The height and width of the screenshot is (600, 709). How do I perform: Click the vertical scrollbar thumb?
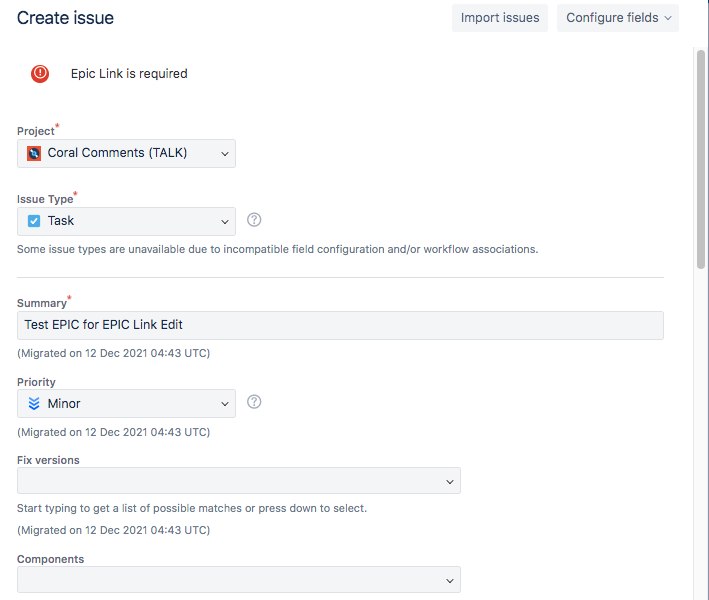(701, 159)
